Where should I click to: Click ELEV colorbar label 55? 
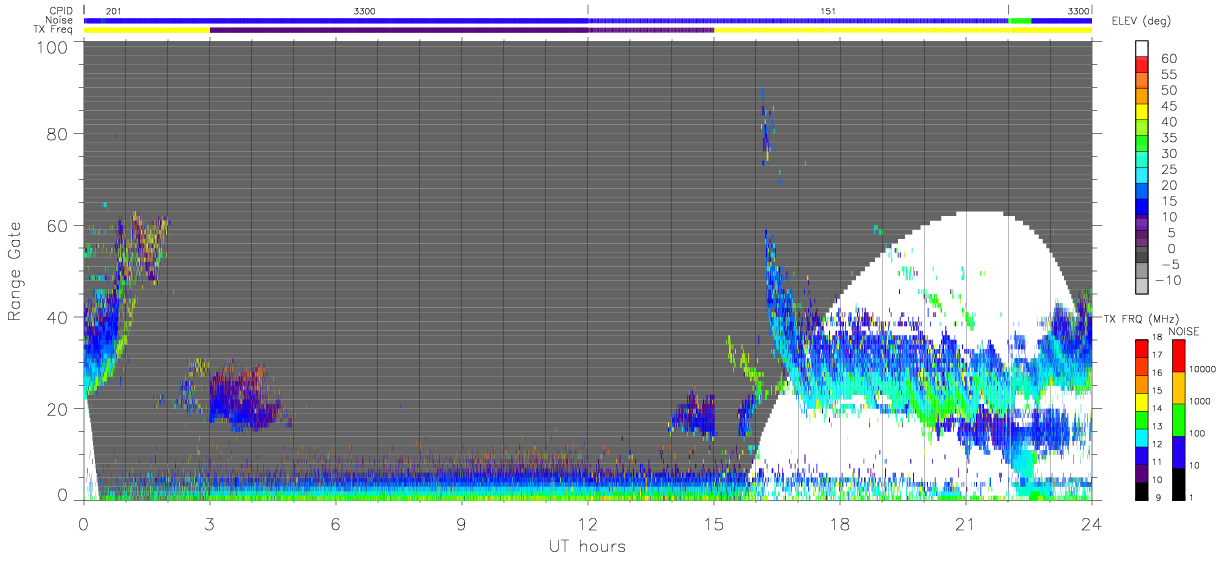coord(1170,75)
